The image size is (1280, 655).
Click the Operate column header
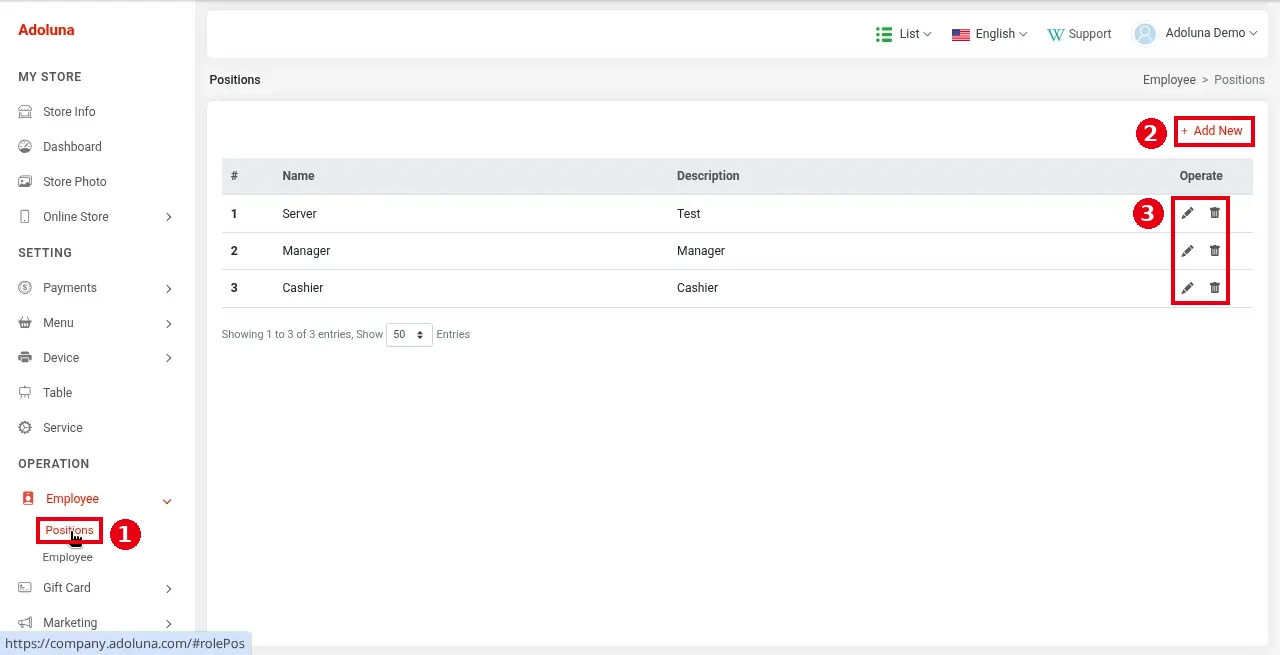coord(1201,176)
